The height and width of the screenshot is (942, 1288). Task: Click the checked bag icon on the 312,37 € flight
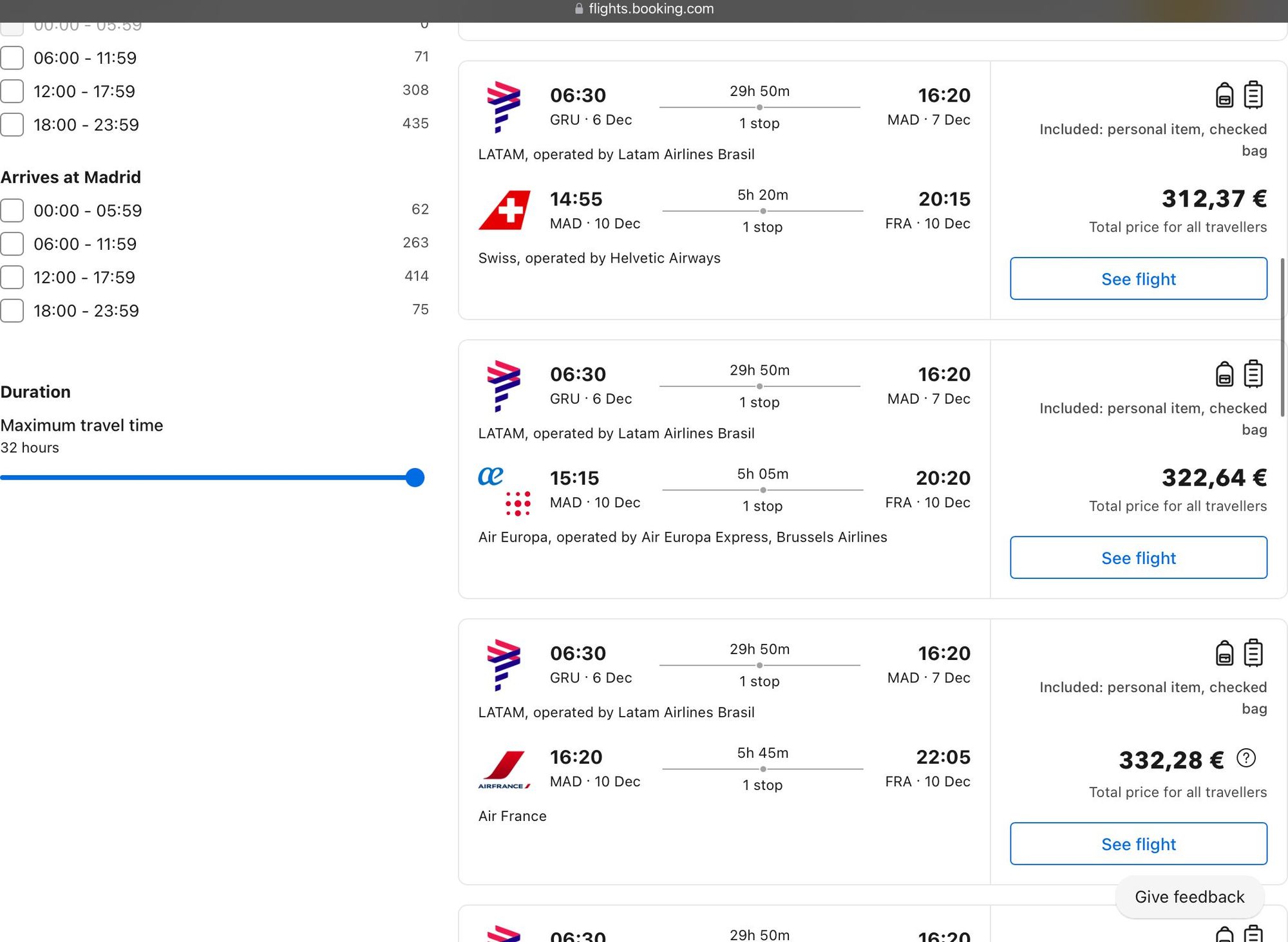1253,95
